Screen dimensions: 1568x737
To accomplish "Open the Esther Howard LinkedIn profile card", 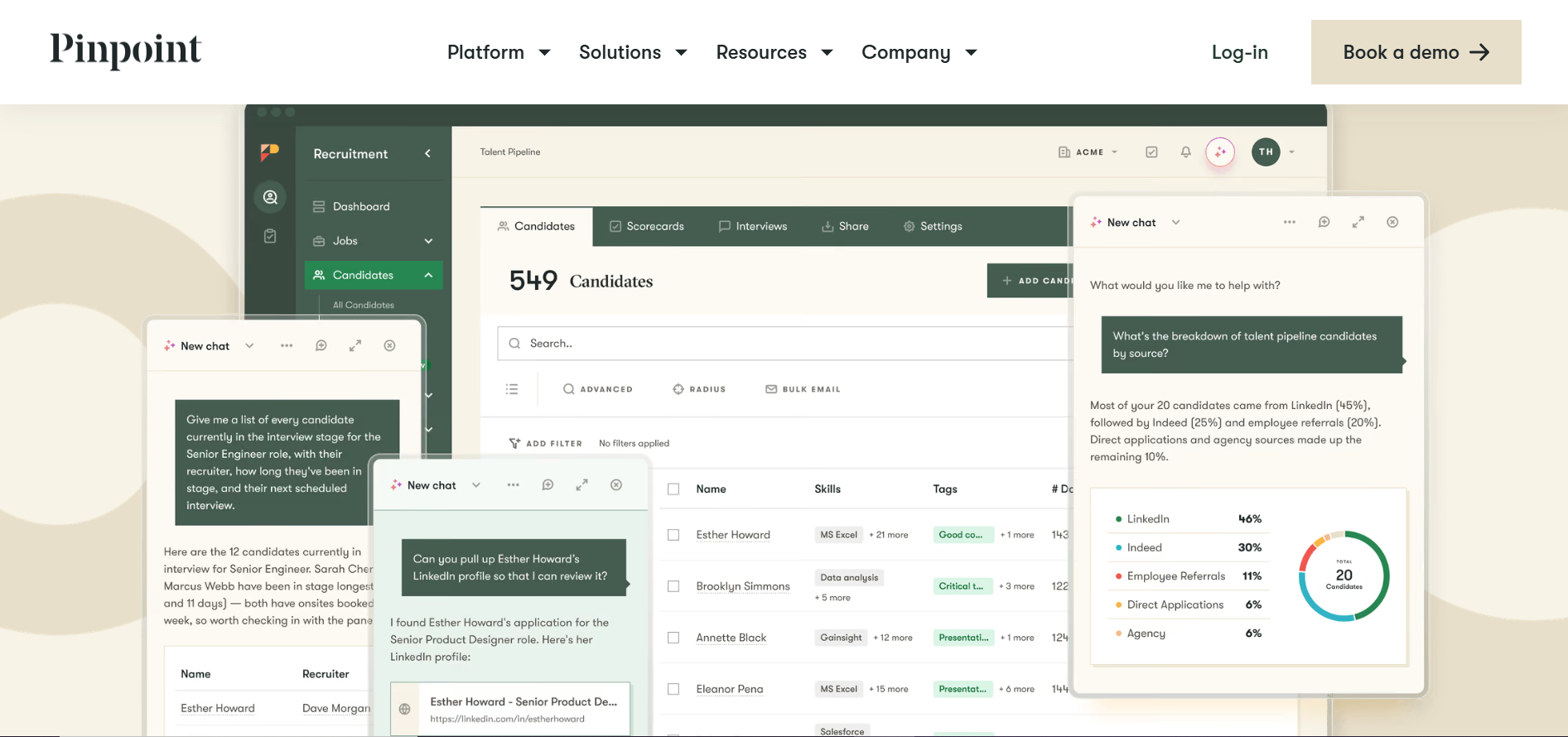I will [510, 709].
